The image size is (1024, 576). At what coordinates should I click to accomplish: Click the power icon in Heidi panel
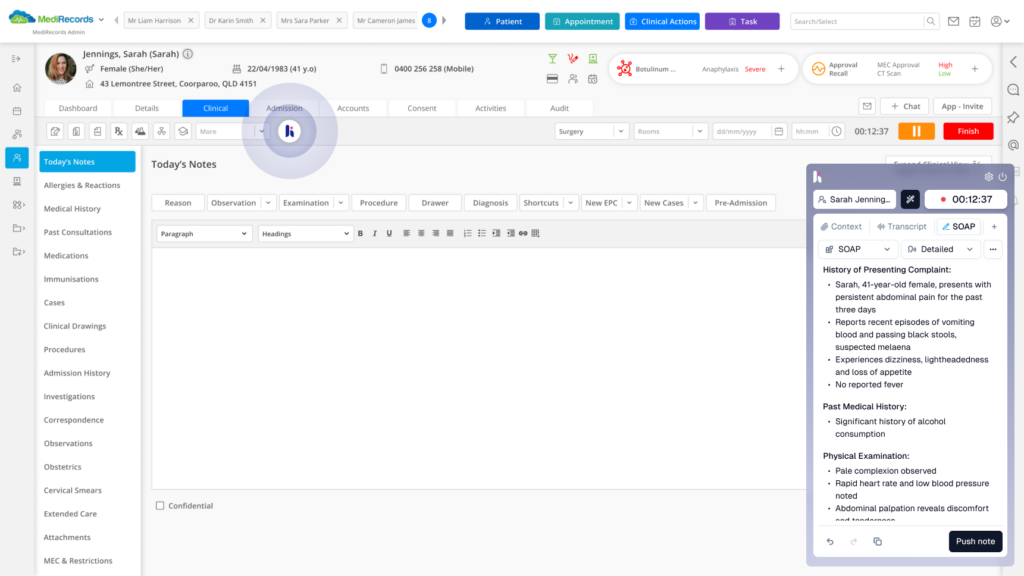(1002, 177)
